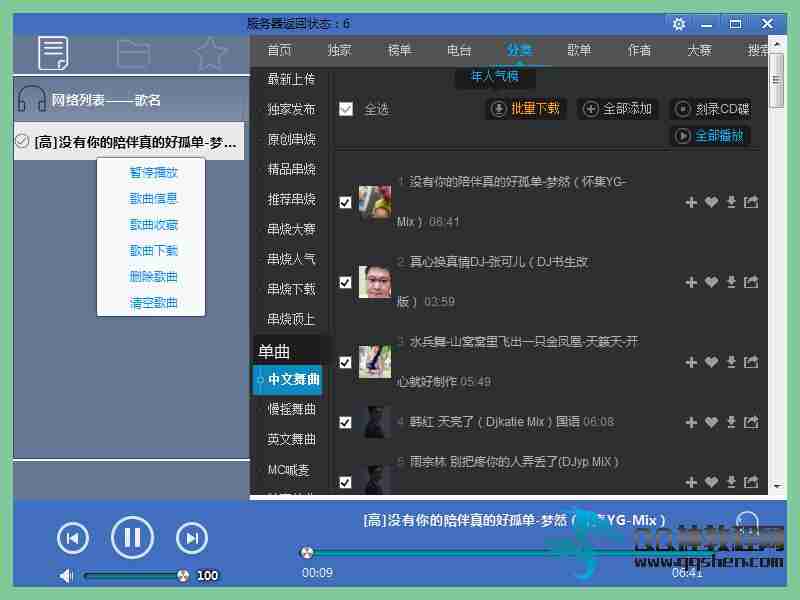Add song 真心换真情DJ with plus icon
Screen dimensions: 800x600
691,282
